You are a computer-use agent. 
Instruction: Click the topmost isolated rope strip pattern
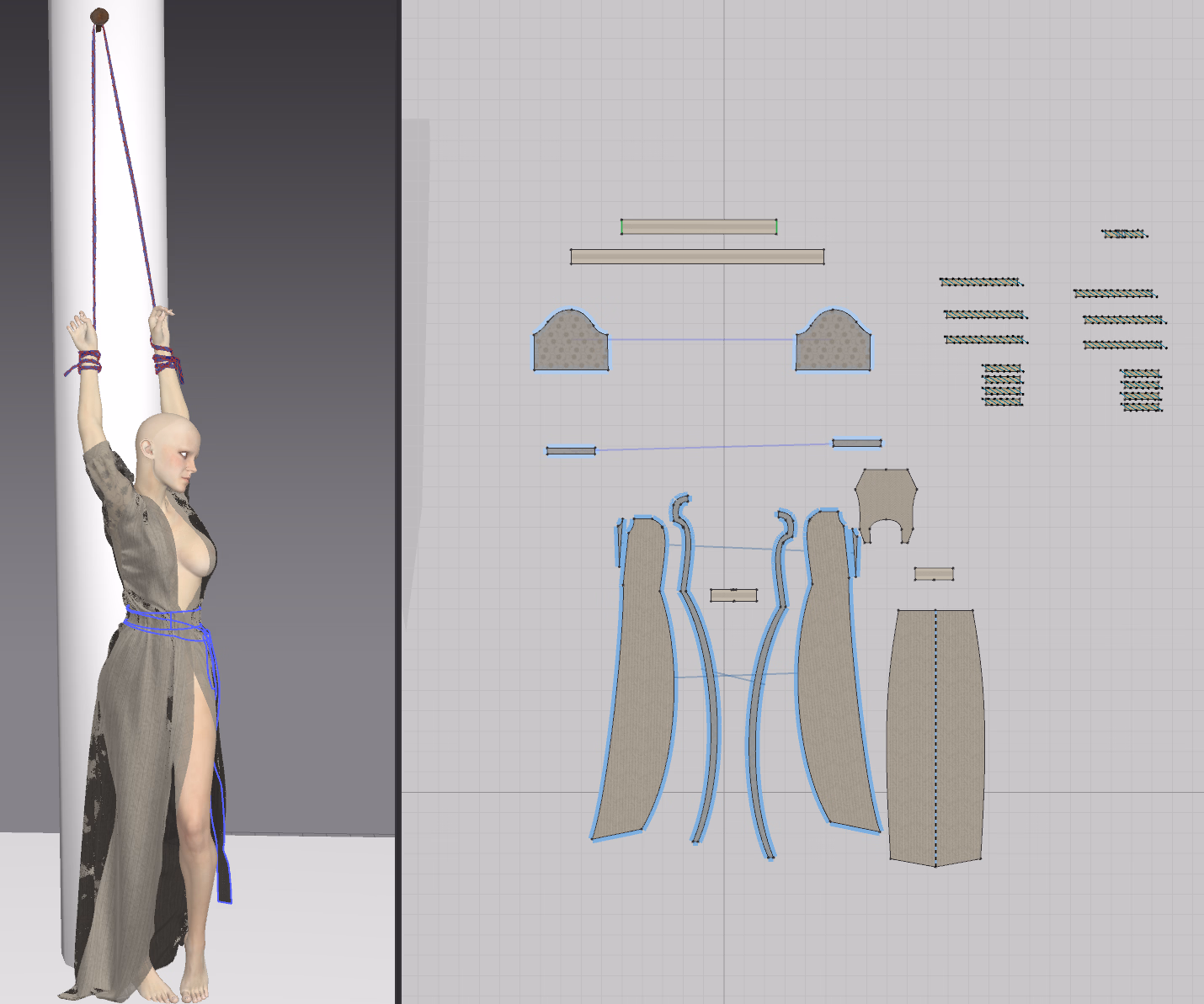1124,234
